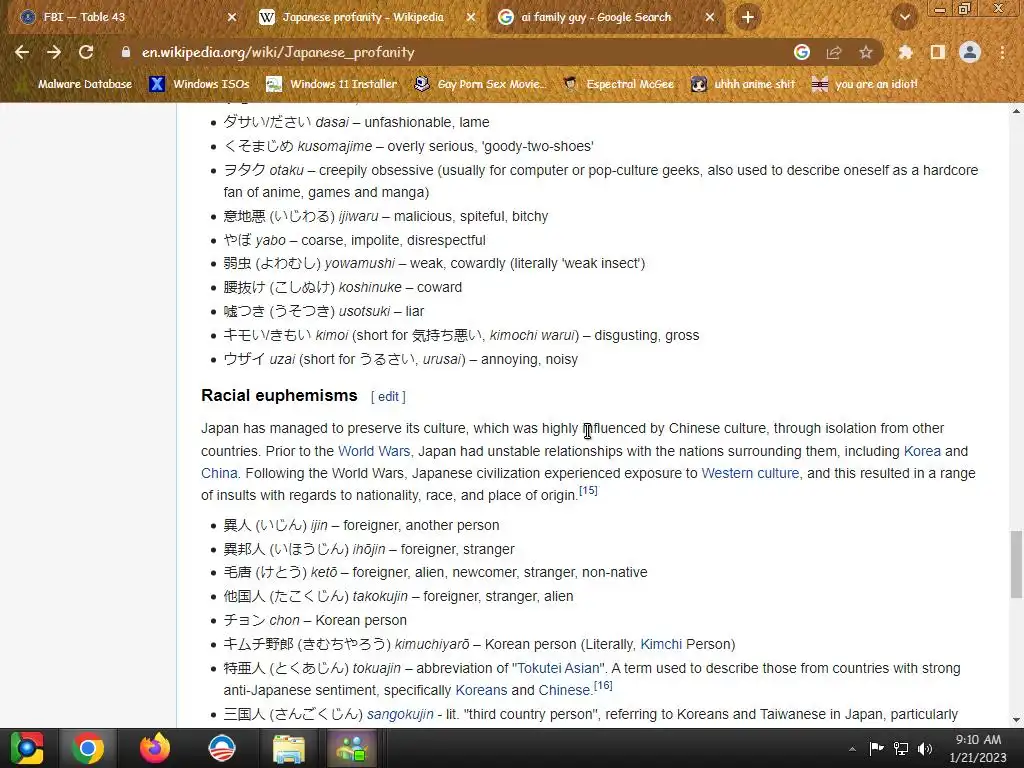
Task: Follow the Koreans link
Action: 481,691
